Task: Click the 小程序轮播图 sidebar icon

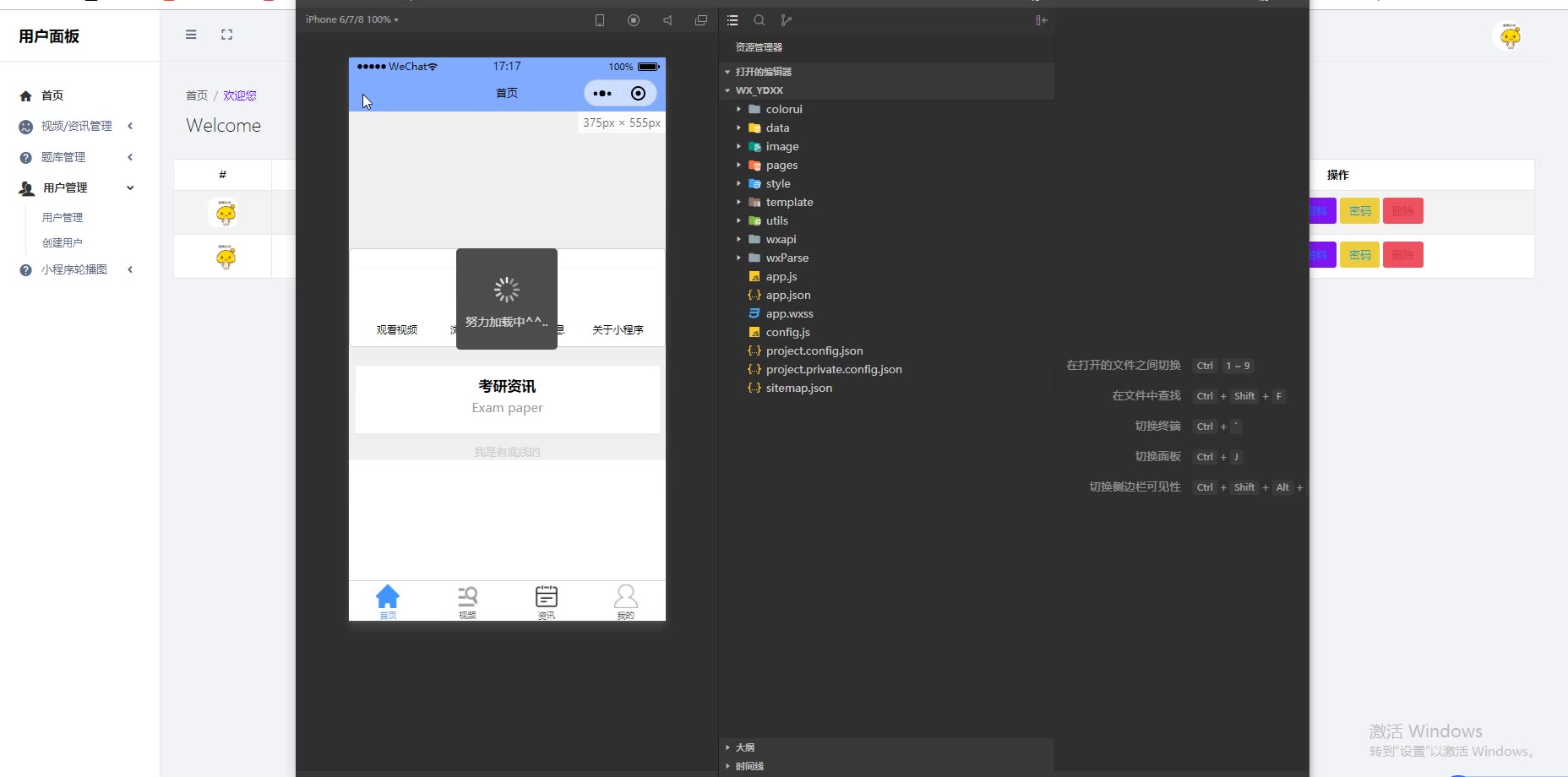Action: tap(25, 269)
